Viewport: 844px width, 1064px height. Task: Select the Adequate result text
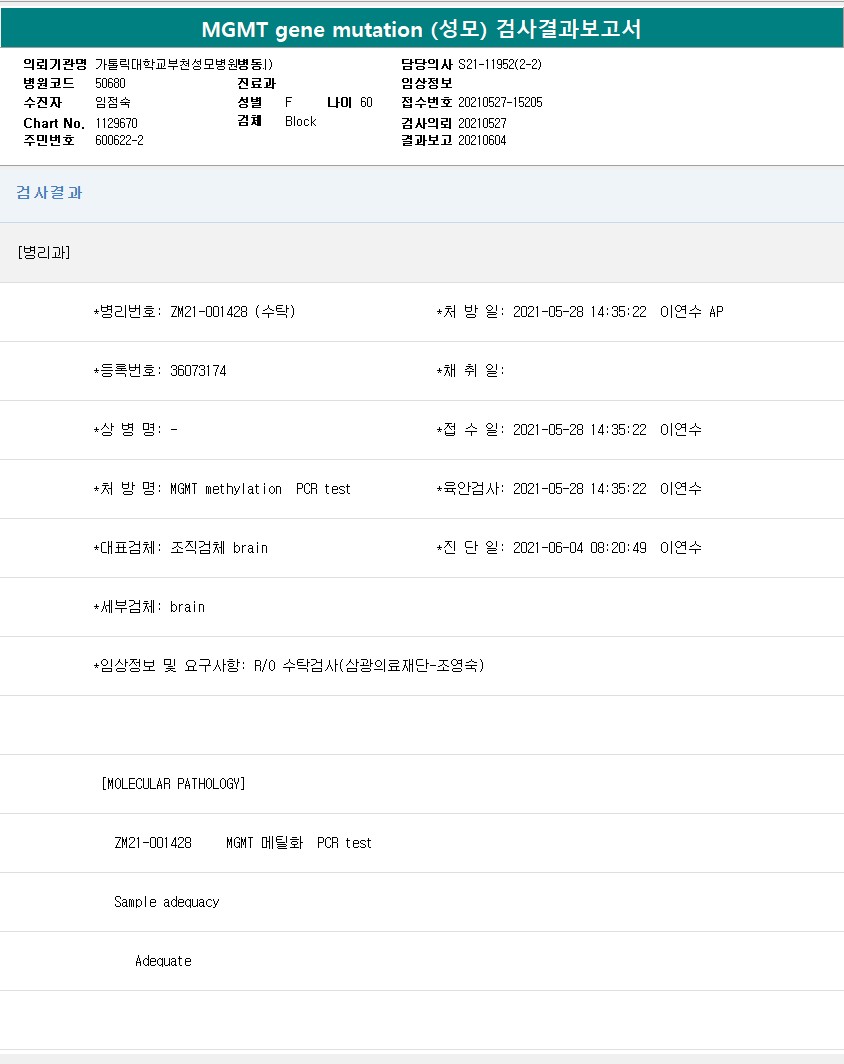pyautogui.click(x=163, y=961)
